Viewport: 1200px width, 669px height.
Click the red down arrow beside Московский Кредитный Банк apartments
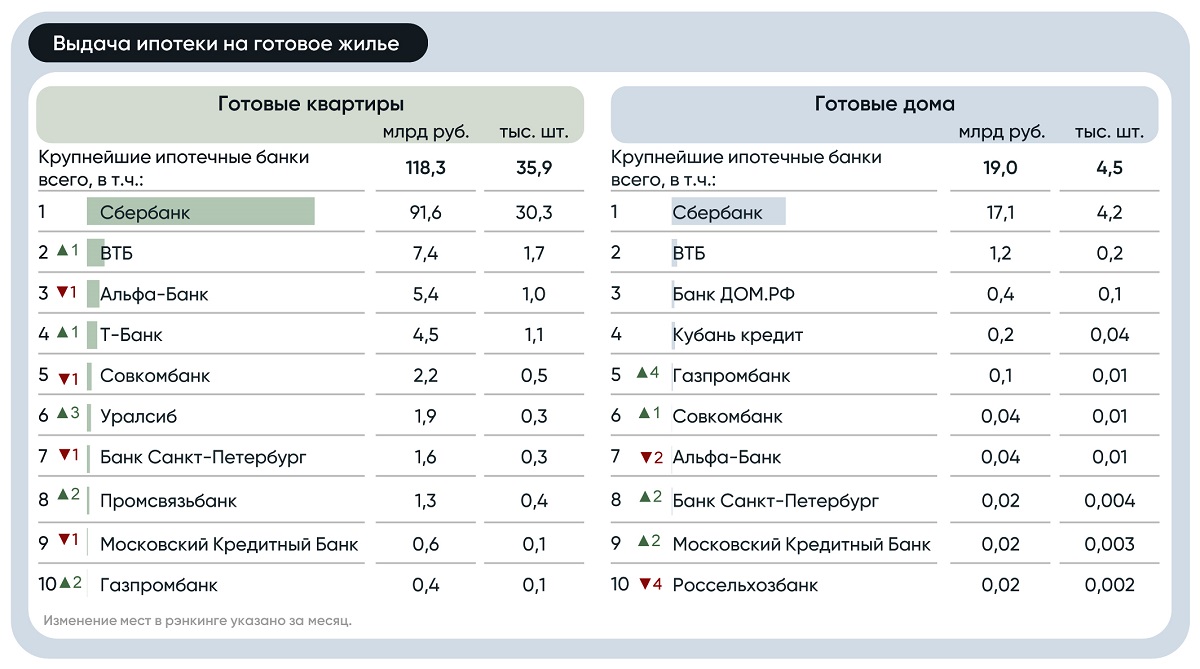tap(61, 540)
